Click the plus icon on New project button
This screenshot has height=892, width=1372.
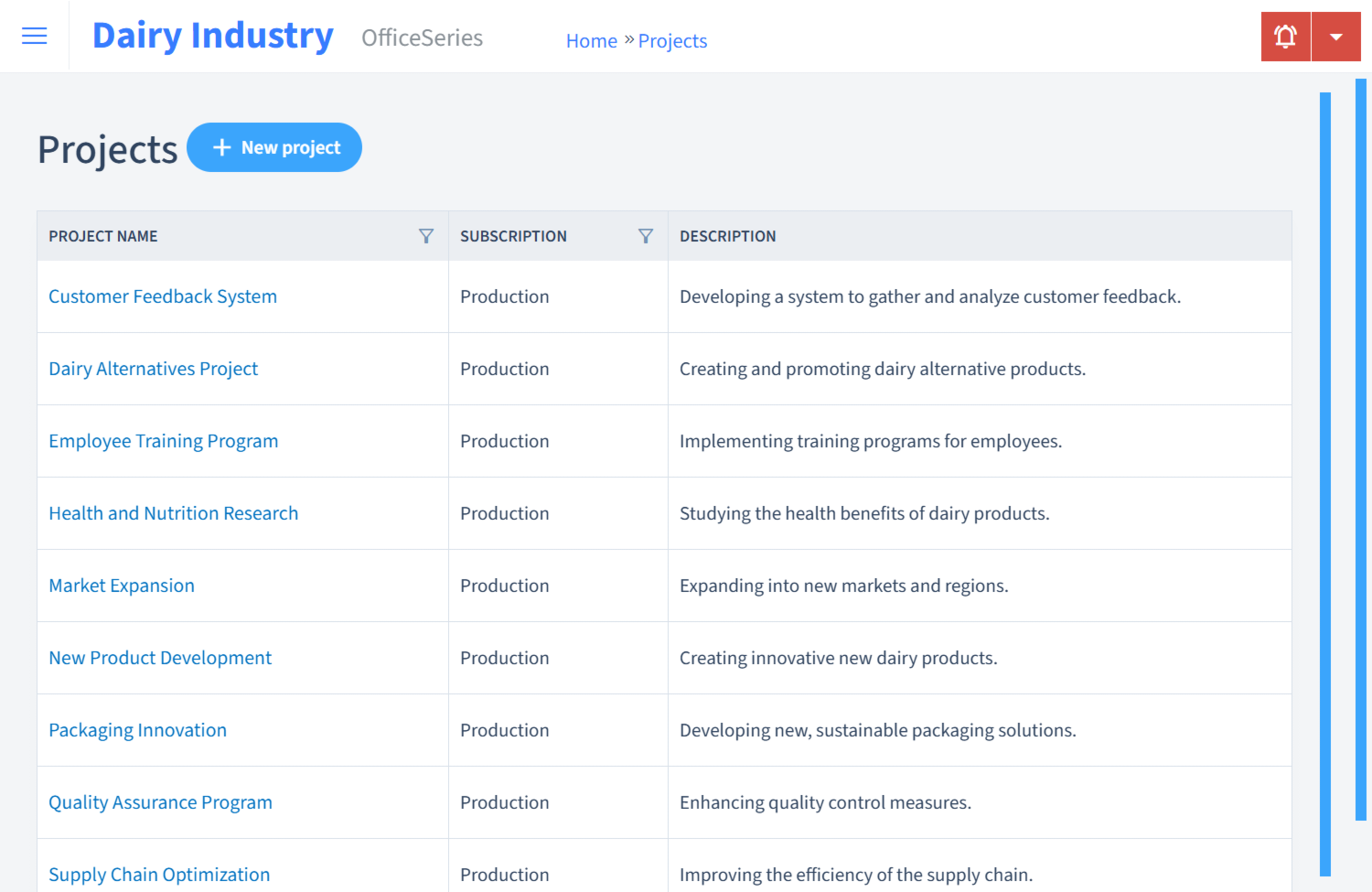(222, 147)
